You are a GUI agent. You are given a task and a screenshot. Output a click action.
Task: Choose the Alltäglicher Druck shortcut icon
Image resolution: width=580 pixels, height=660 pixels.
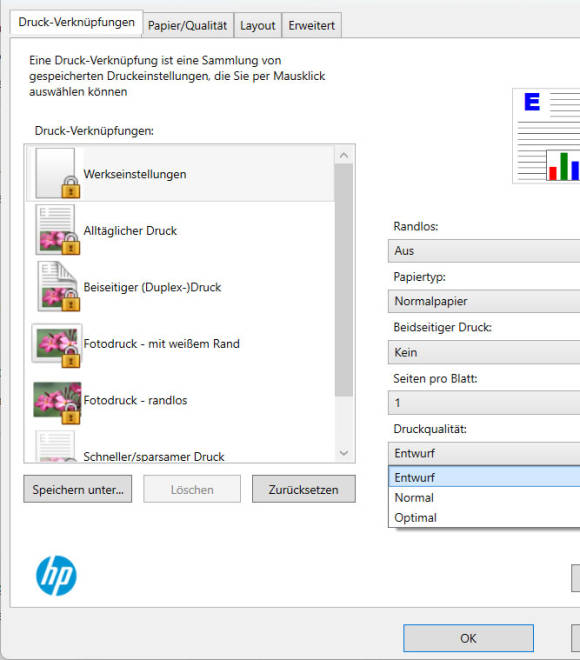coord(57,229)
